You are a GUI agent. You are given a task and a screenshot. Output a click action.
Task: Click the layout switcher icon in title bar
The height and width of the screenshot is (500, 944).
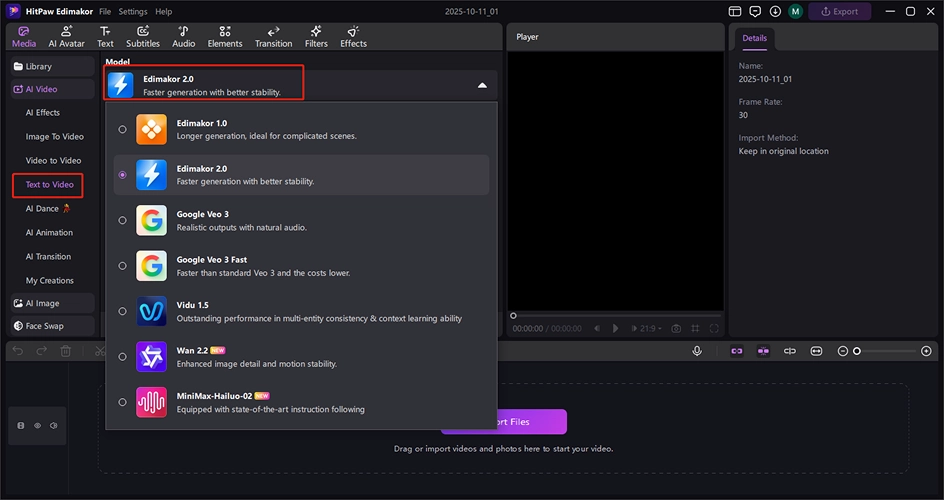(734, 11)
